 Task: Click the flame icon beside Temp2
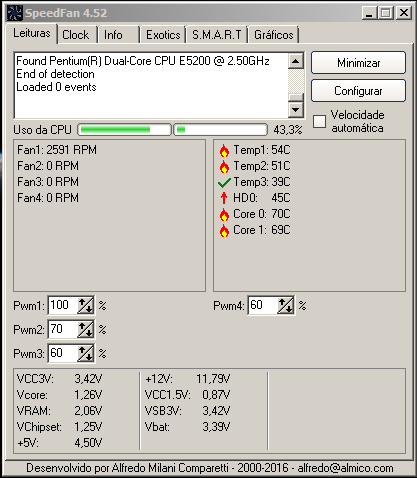(224, 167)
